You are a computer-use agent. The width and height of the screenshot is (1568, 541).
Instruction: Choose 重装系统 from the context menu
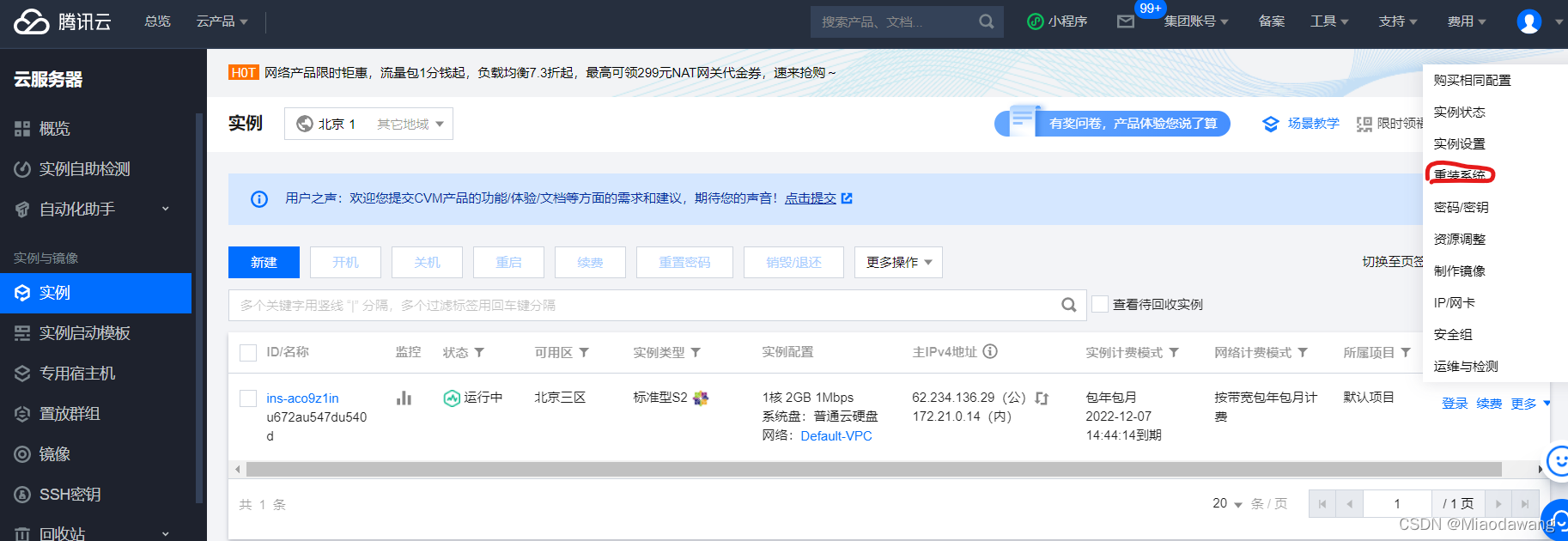pos(1459,174)
